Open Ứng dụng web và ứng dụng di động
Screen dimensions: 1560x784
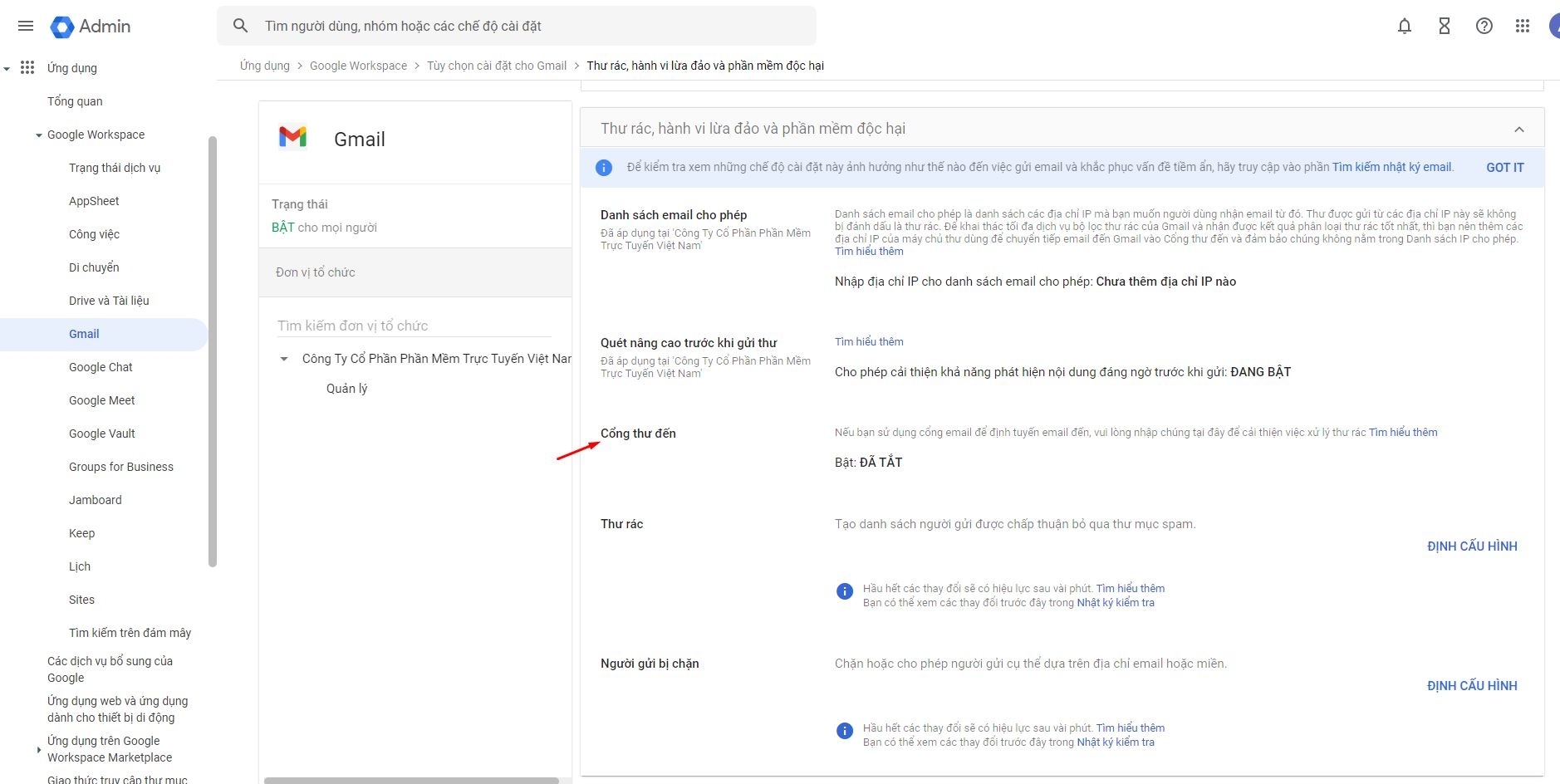coord(117,709)
